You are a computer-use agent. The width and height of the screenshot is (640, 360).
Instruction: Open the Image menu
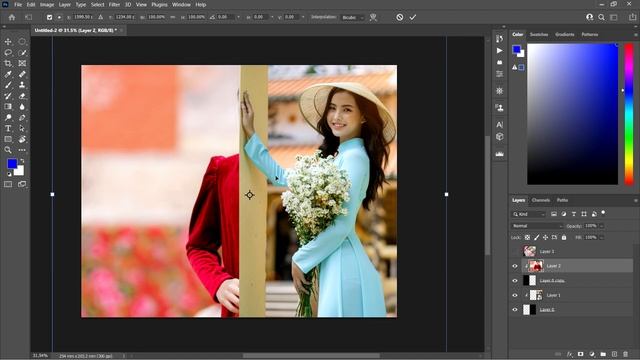click(47, 4)
